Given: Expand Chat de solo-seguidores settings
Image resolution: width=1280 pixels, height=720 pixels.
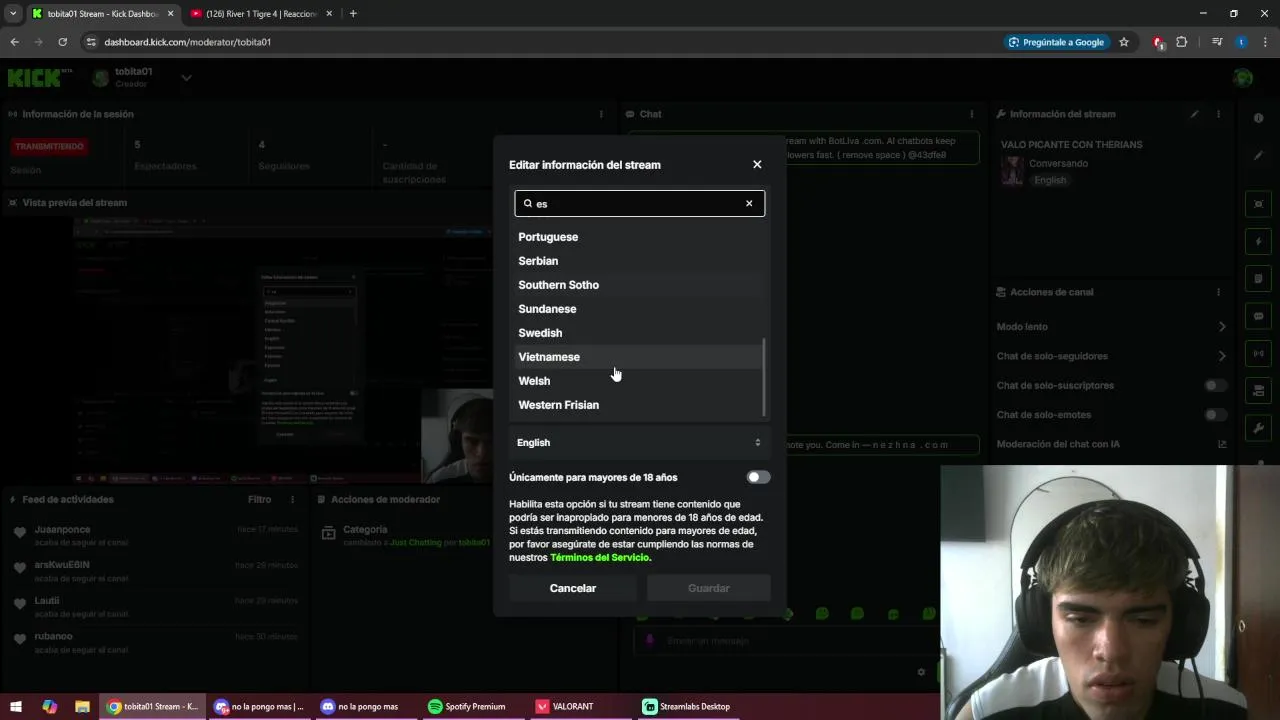Looking at the screenshot, I should (1221, 356).
